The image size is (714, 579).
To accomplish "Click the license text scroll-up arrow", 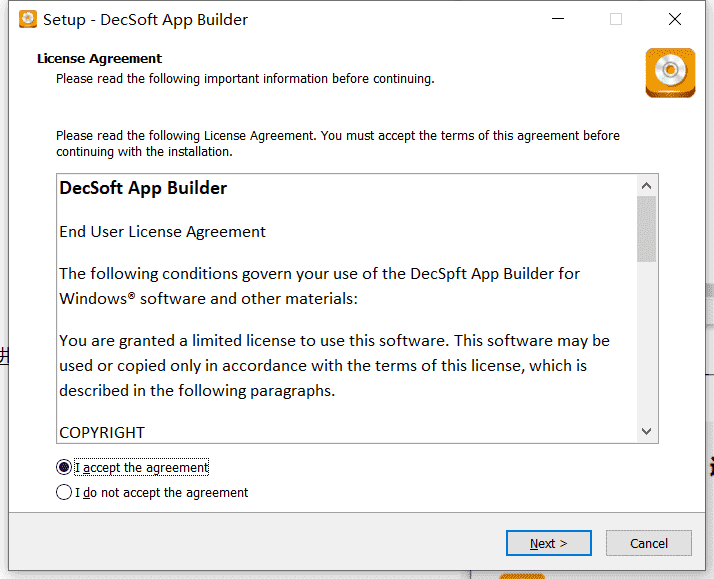I will click(x=647, y=186).
